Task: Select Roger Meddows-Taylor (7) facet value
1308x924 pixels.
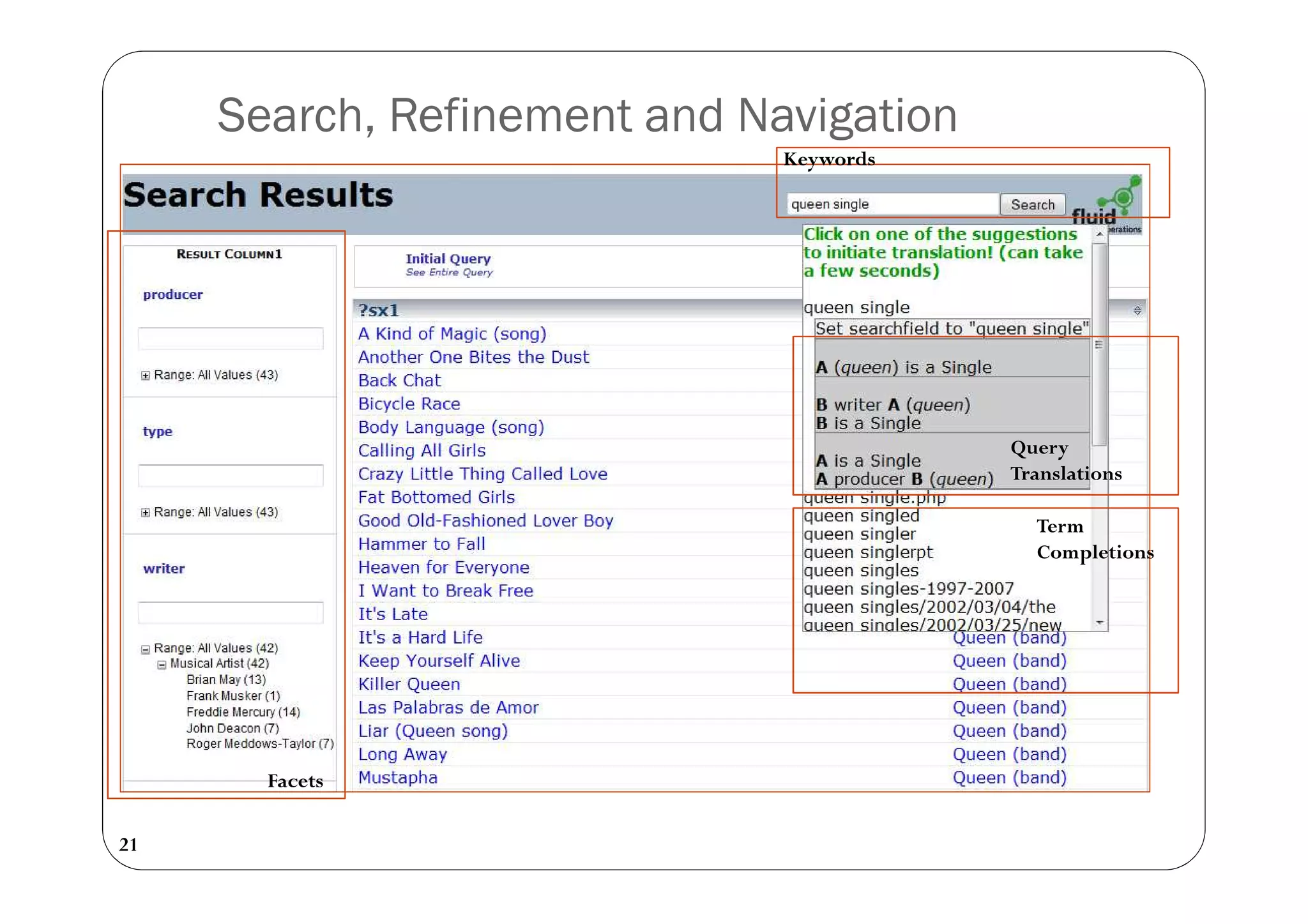Action: 260,744
